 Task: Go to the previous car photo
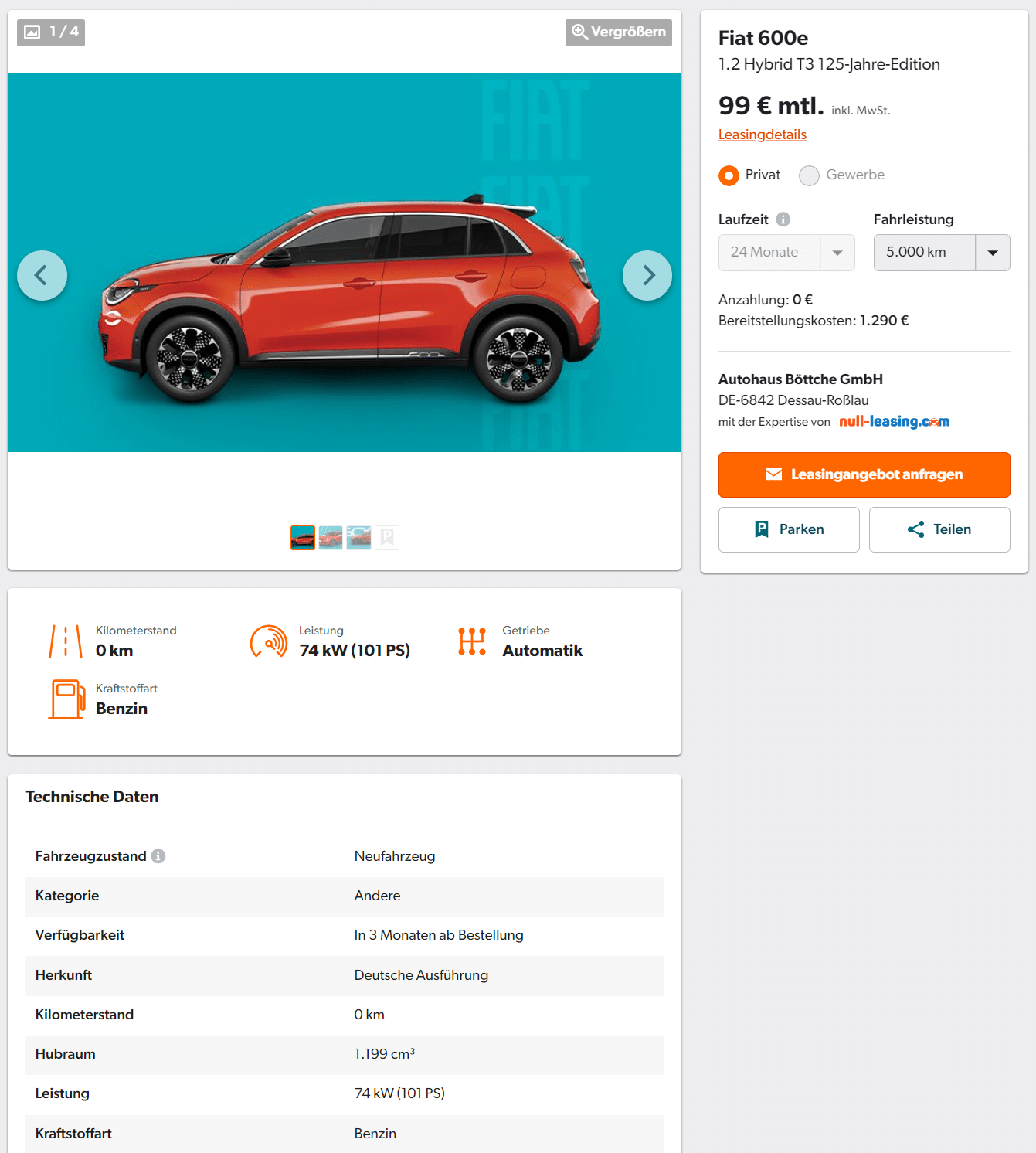42,275
